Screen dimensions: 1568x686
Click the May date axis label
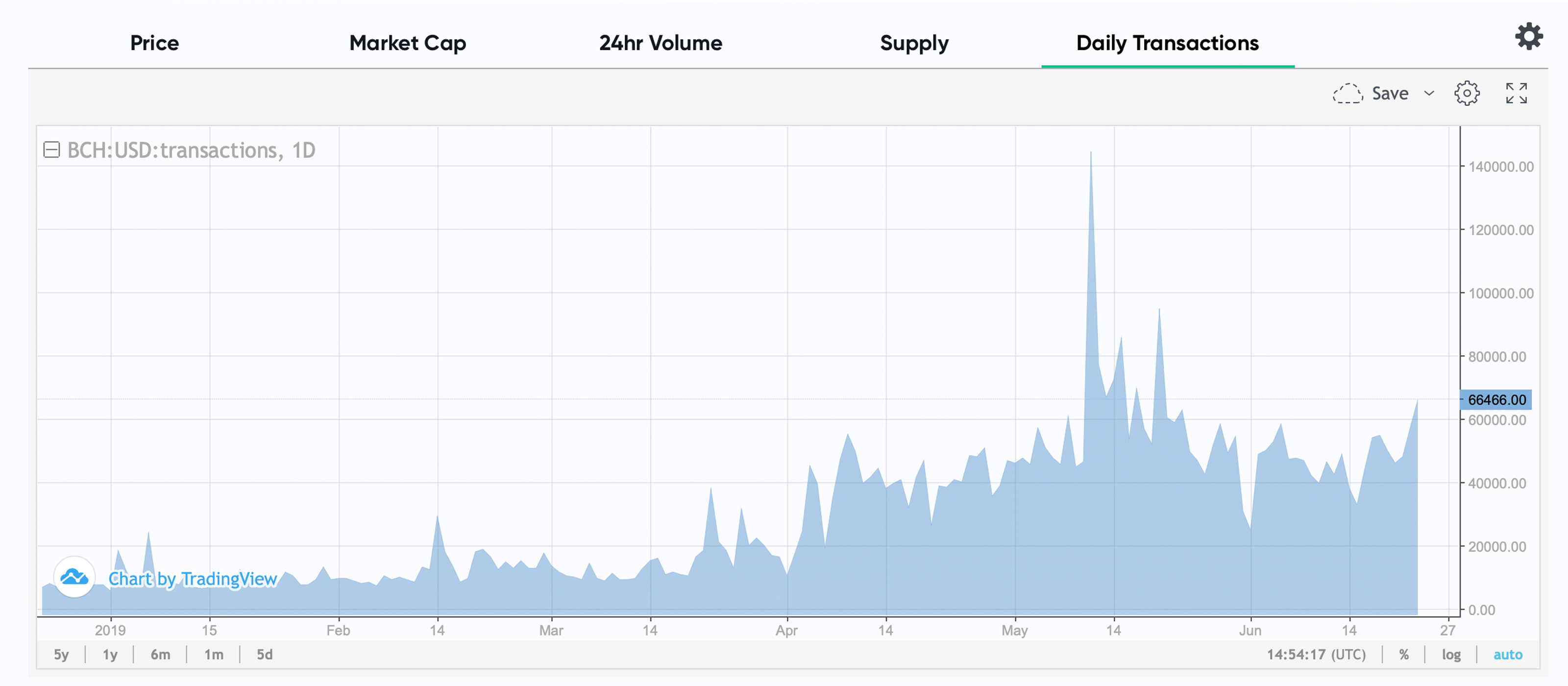coord(1014,631)
